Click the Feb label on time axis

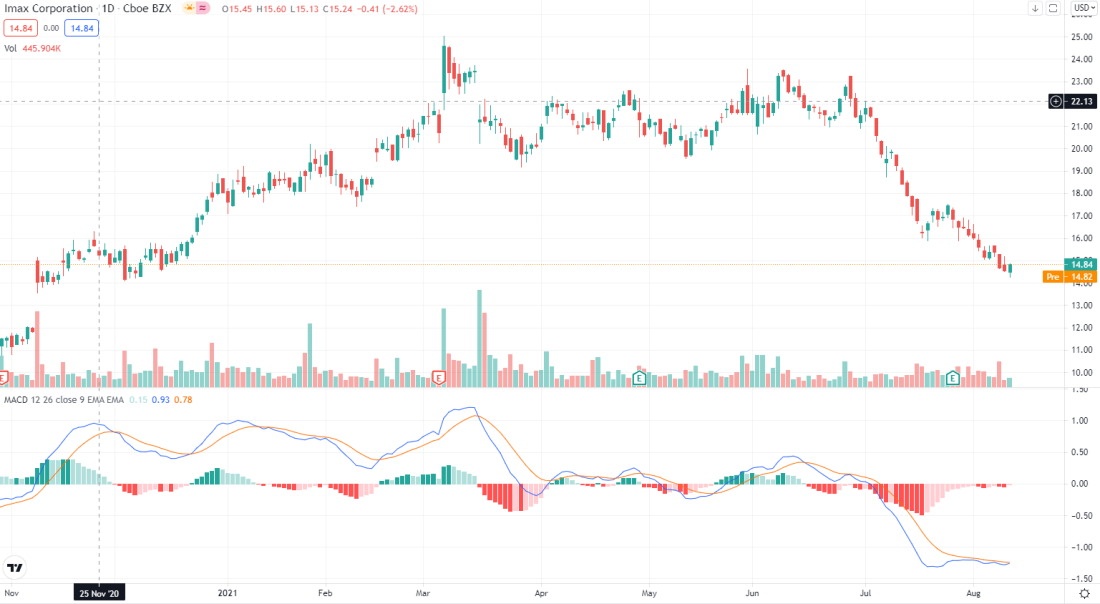(324, 593)
